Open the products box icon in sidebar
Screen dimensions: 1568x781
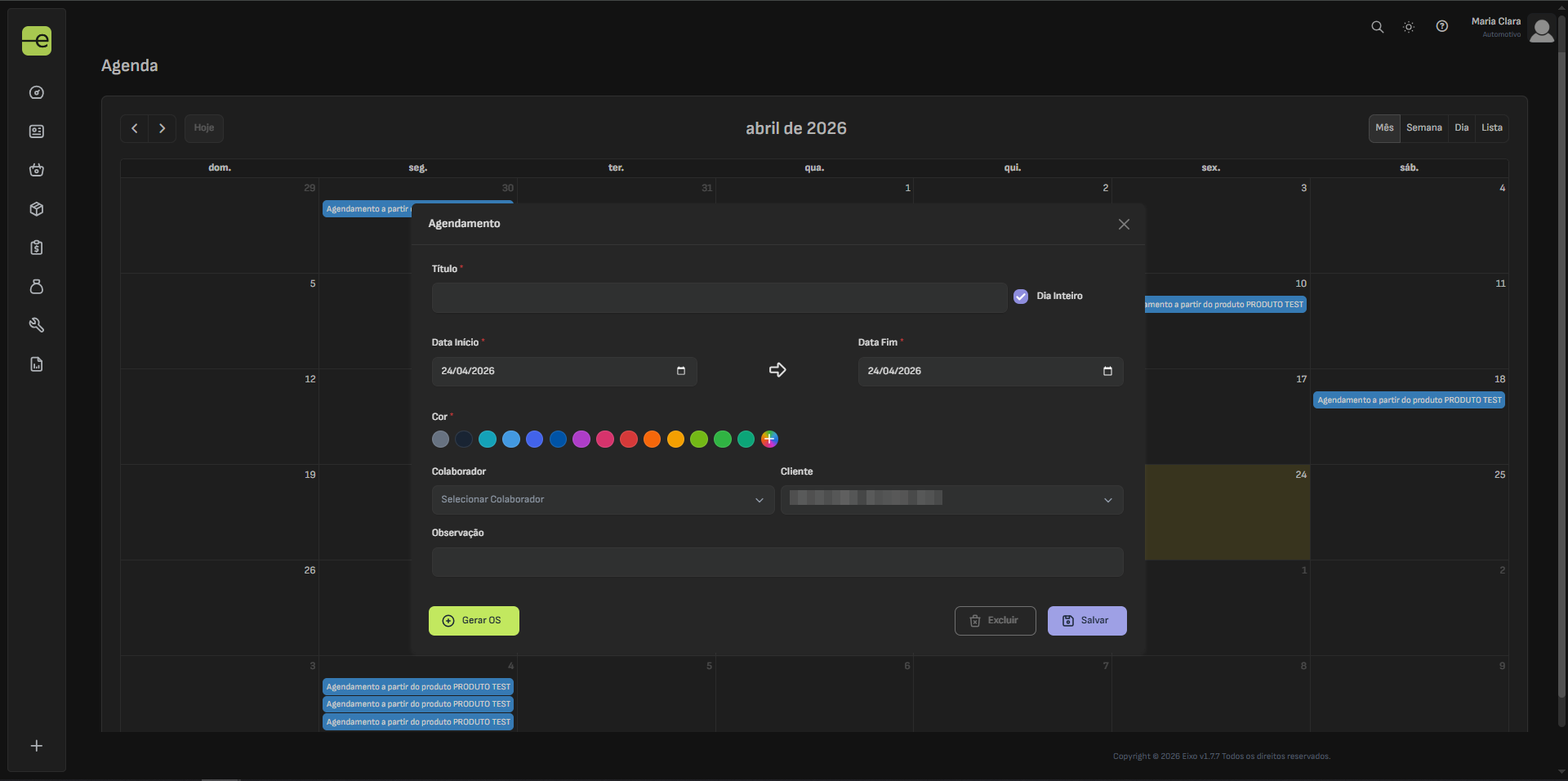click(37, 209)
